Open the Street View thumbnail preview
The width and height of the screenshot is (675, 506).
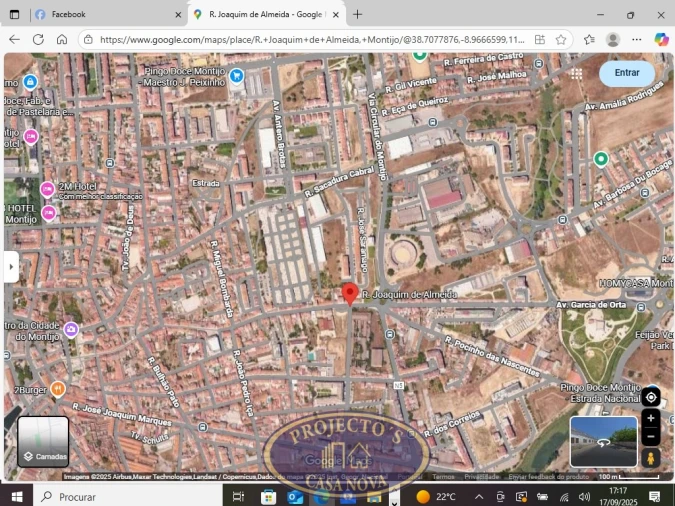603,441
